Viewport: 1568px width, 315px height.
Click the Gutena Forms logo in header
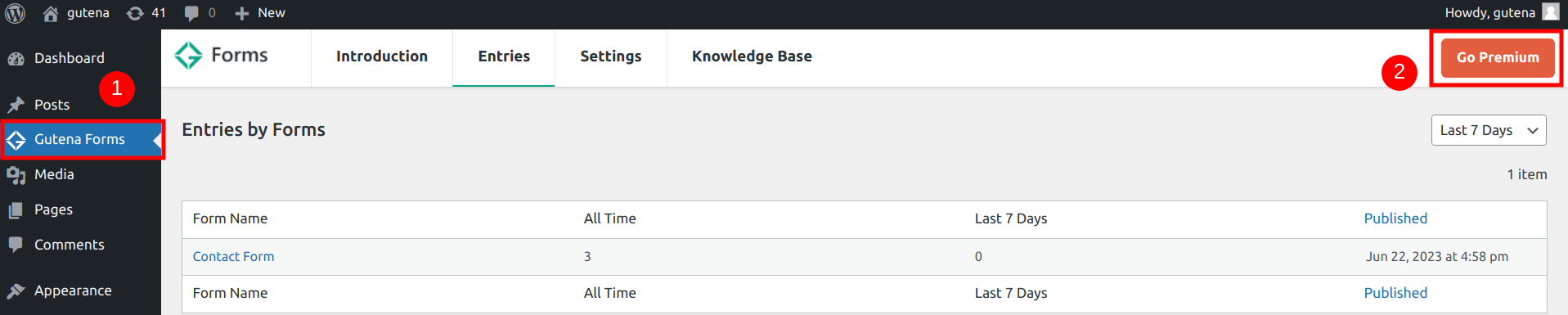click(x=188, y=56)
